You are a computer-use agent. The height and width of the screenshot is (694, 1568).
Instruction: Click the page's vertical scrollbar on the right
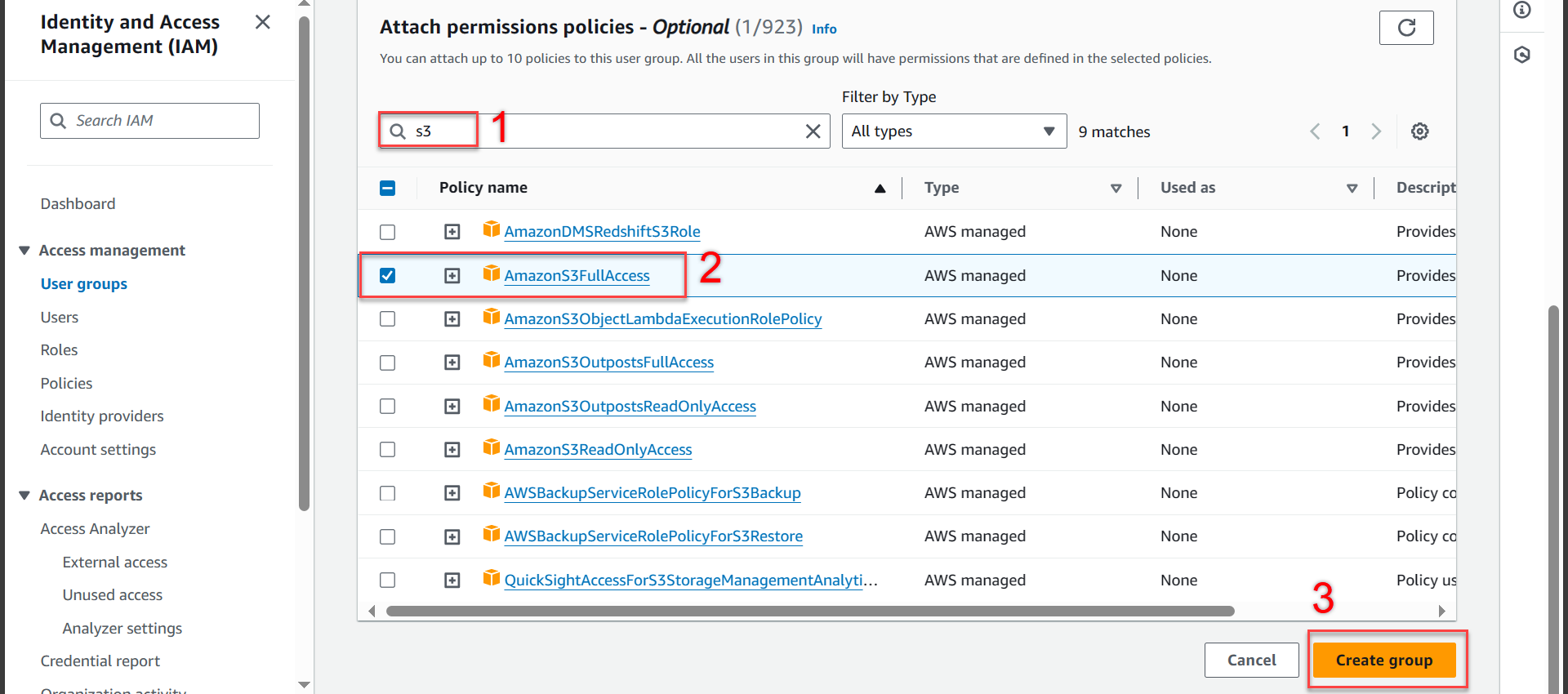point(1554,498)
